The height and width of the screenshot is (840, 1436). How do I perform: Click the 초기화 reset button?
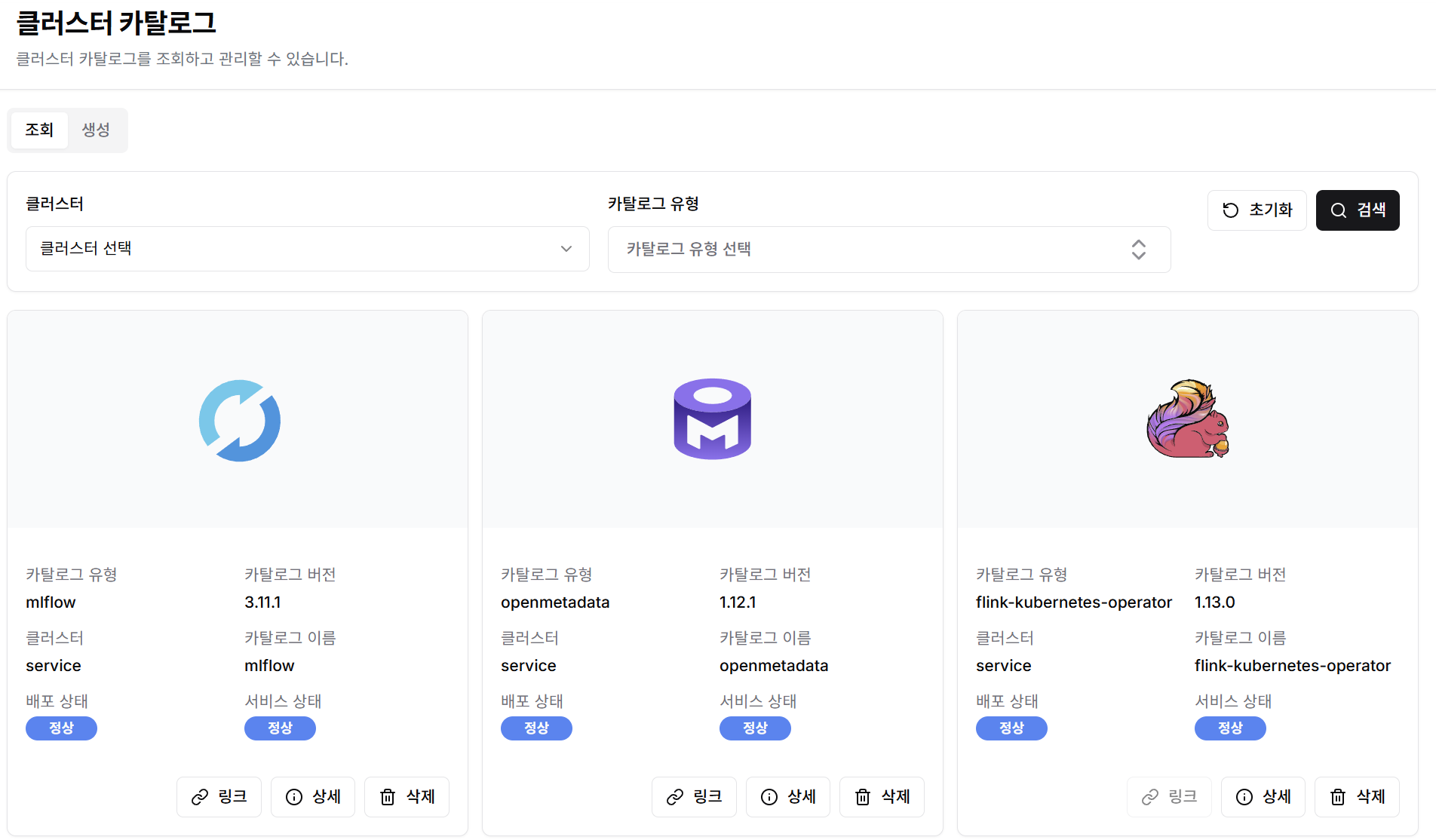(x=1257, y=210)
